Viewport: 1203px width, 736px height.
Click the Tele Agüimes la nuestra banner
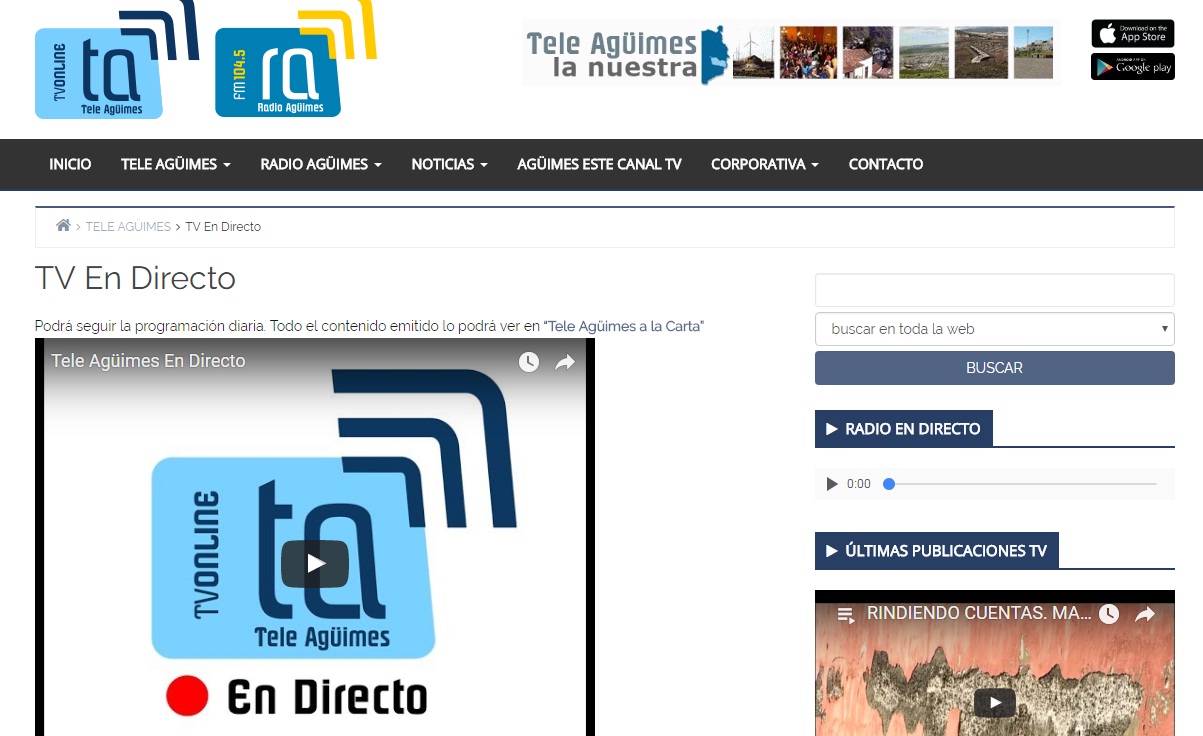[791, 53]
